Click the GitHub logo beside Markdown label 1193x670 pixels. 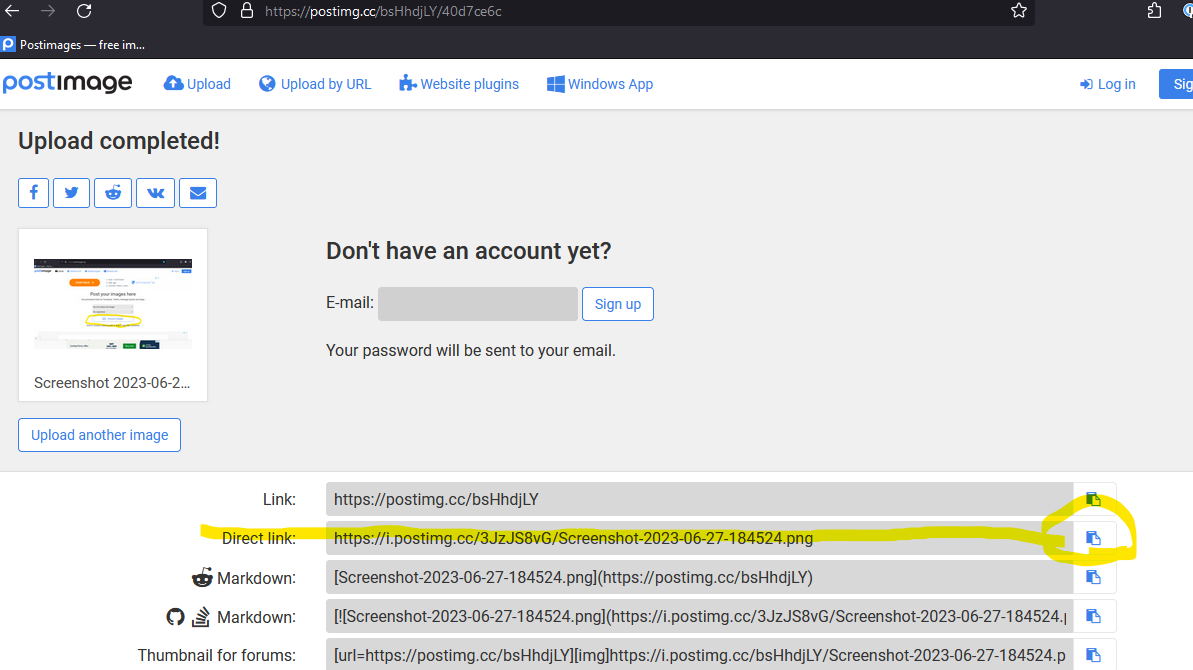176,617
